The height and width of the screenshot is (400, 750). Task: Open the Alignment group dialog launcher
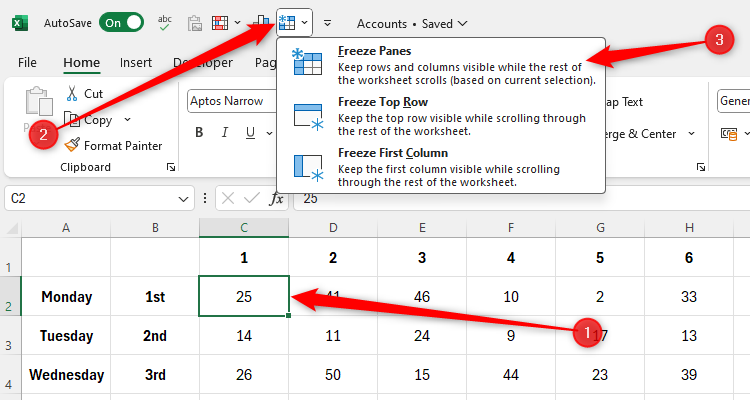tap(701, 167)
